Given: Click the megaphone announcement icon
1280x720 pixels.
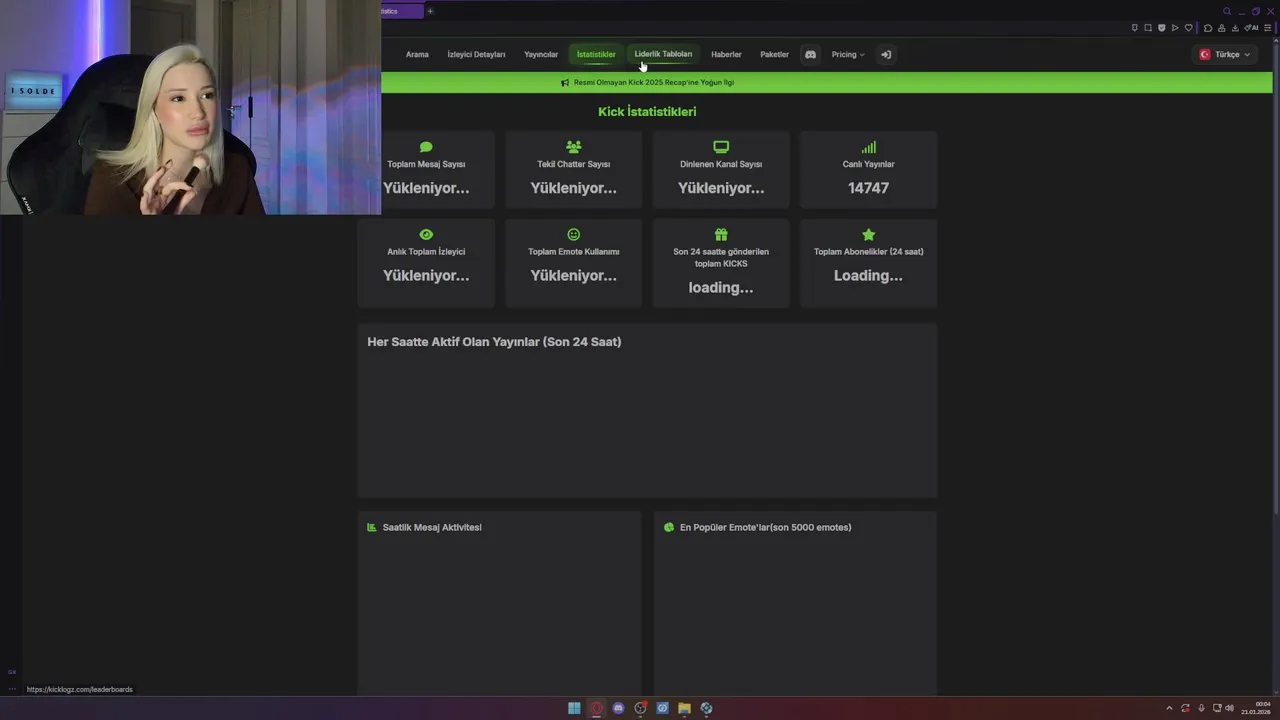Looking at the screenshot, I should pyautogui.click(x=565, y=82).
